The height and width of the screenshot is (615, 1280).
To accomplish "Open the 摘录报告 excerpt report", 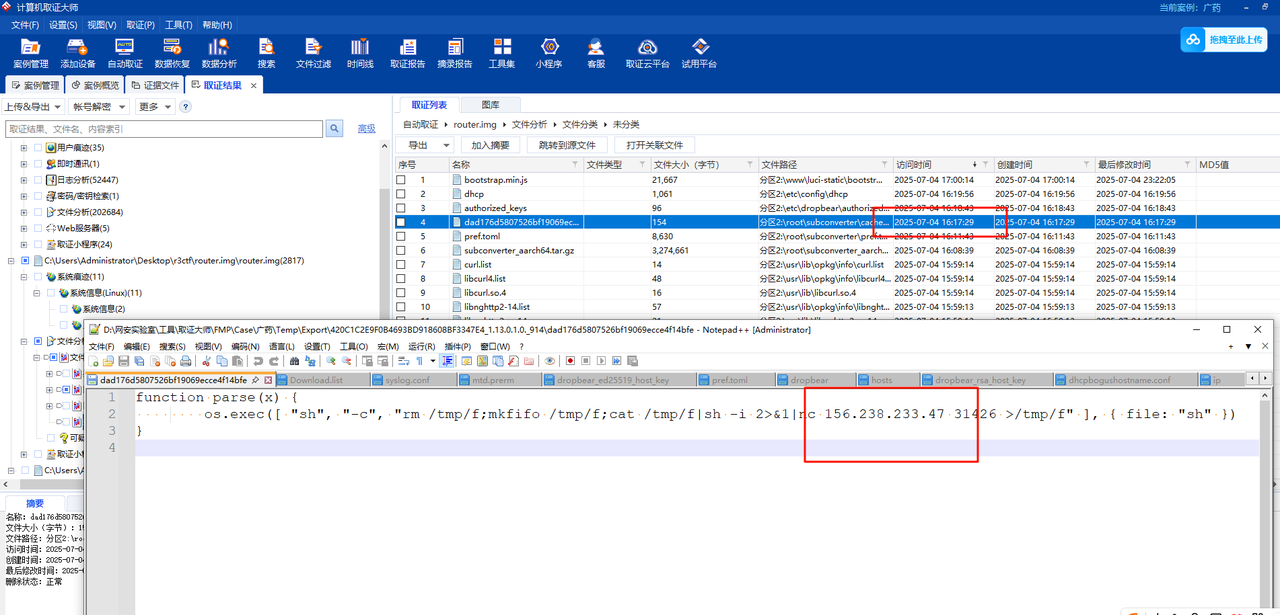I will [455, 52].
